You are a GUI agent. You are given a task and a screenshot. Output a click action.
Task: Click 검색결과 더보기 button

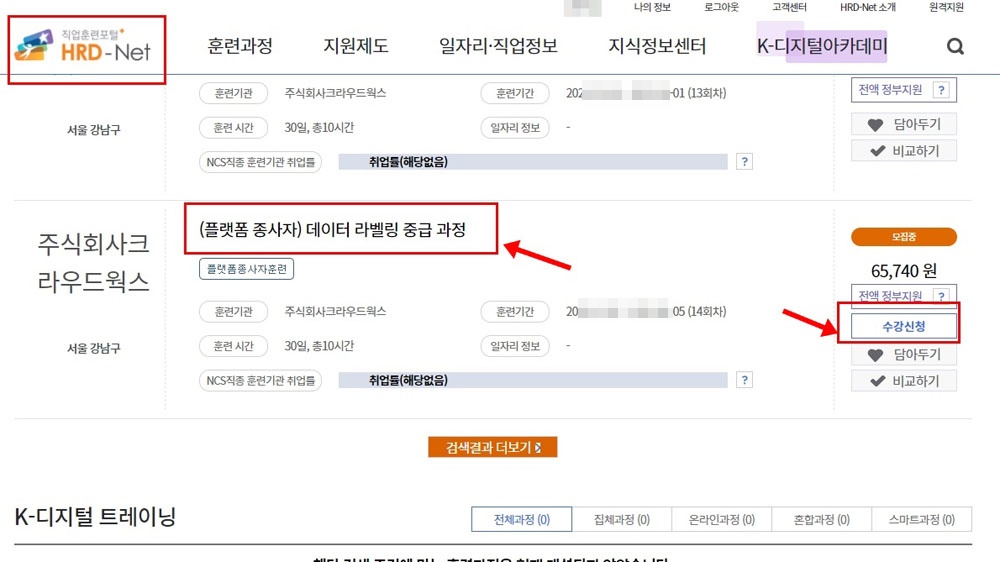pos(492,447)
